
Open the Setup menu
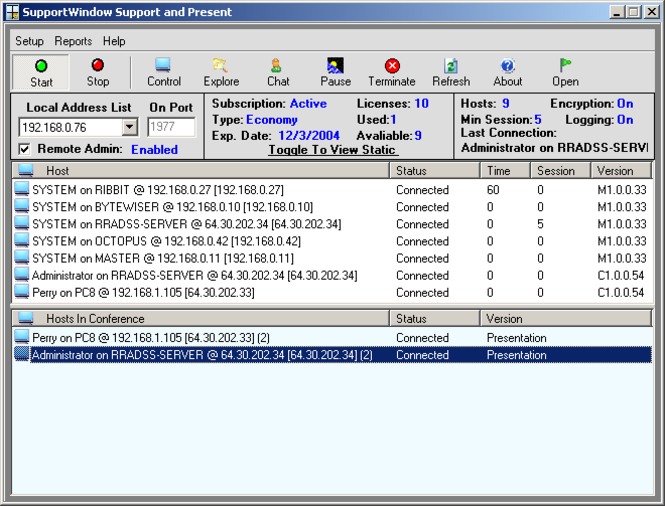pyautogui.click(x=29, y=41)
